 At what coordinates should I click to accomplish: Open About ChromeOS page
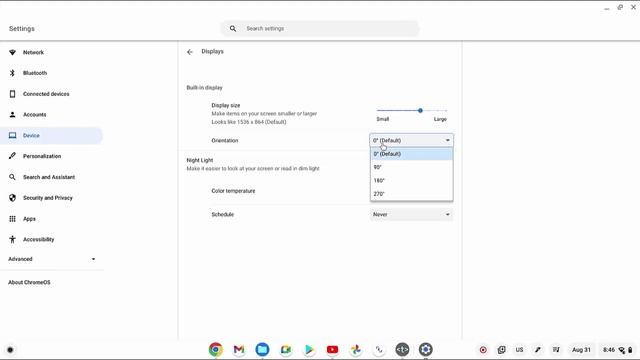point(29,282)
